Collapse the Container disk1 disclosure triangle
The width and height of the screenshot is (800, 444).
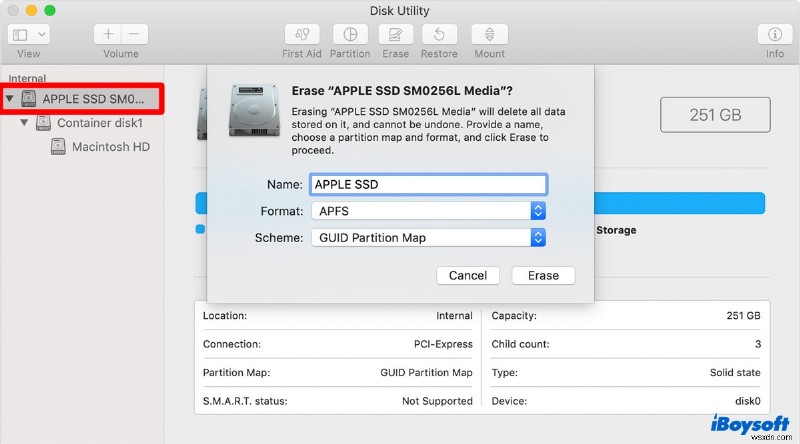(x=24, y=122)
